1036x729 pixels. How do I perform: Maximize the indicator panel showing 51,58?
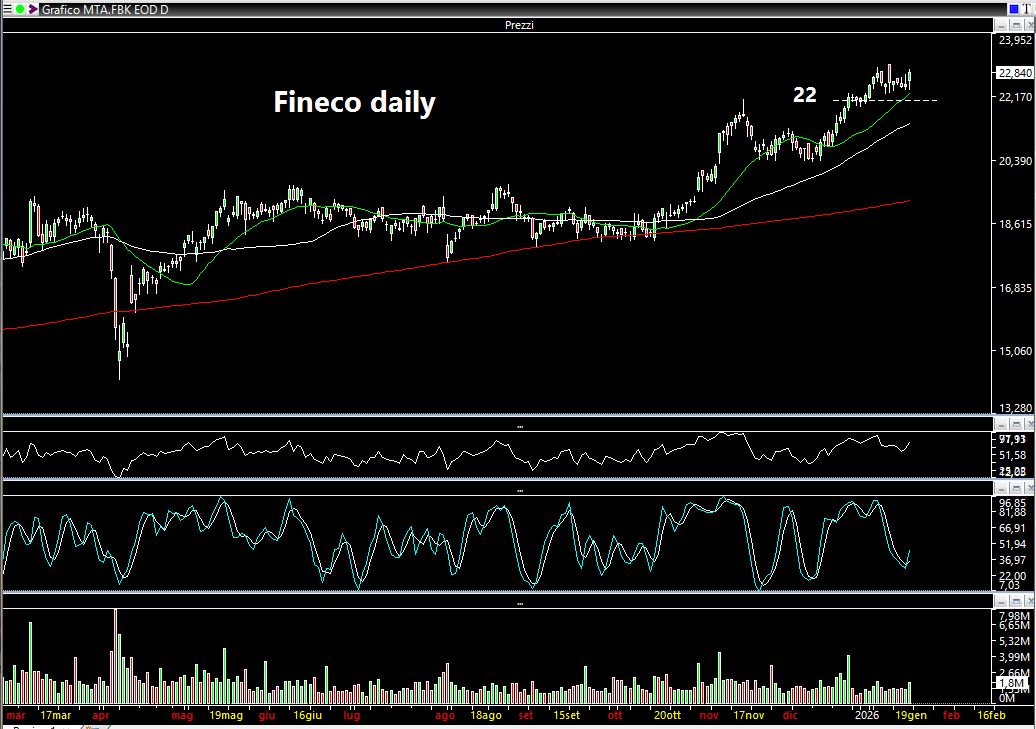coord(1016,424)
